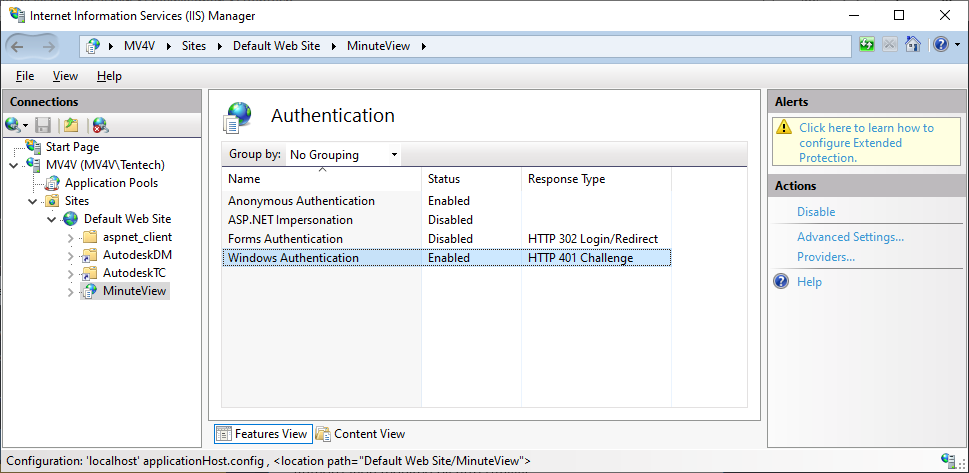Click the HTTP 401 Challenge cell
The height and width of the screenshot is (473, 969).
pos(580,258)
